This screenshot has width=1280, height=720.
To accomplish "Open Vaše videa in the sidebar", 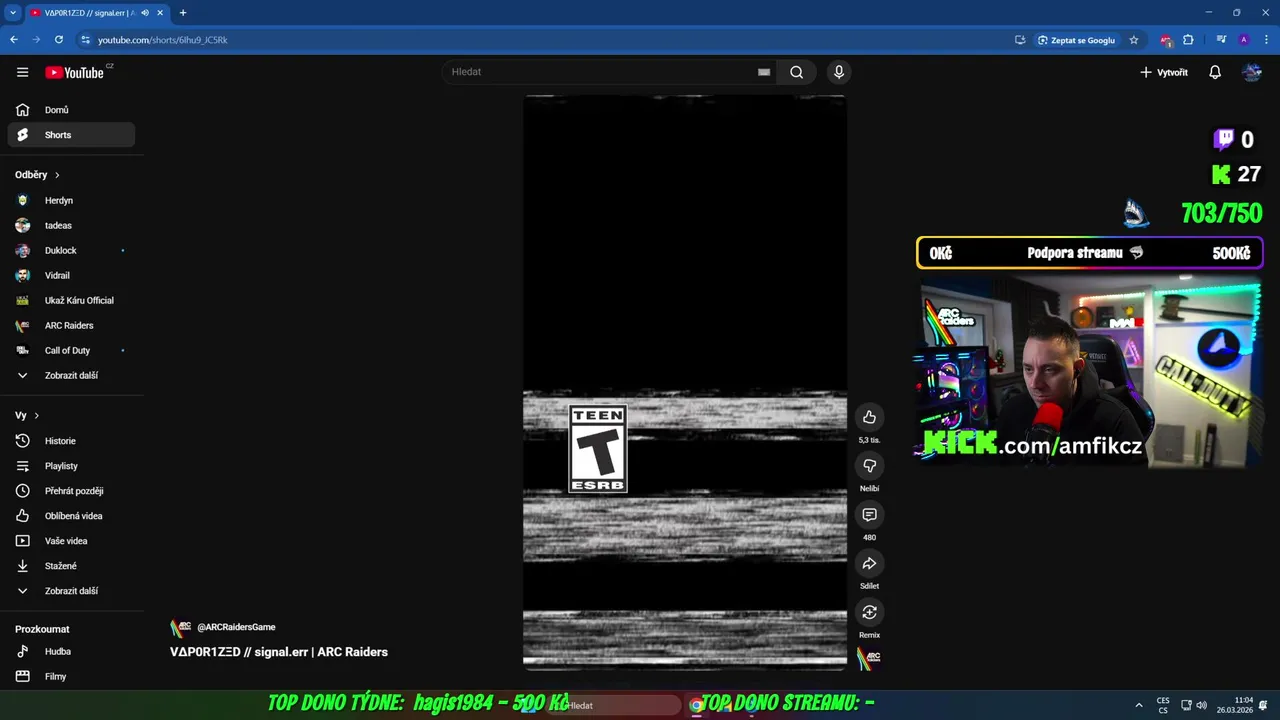I will 71,541.
